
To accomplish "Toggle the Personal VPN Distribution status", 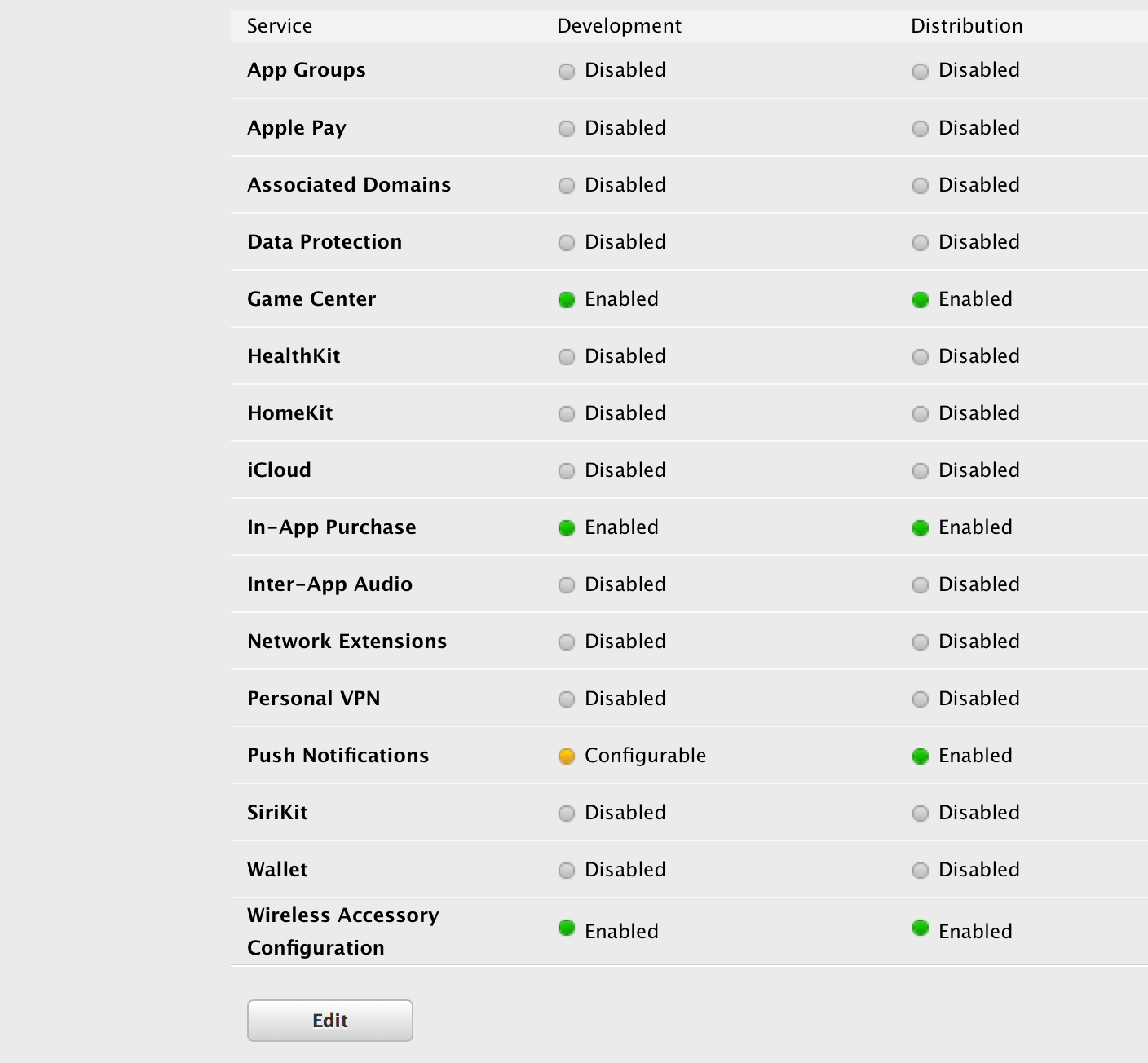I will pos(921,699).
